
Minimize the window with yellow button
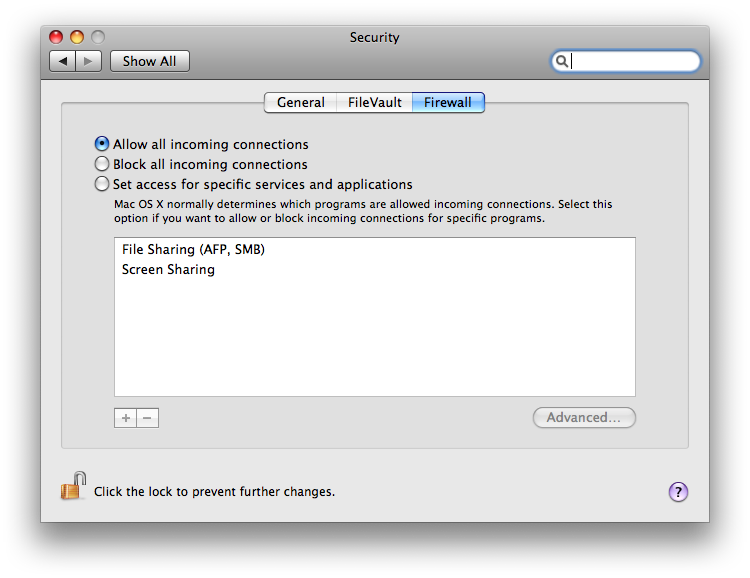tap(77, 37)
